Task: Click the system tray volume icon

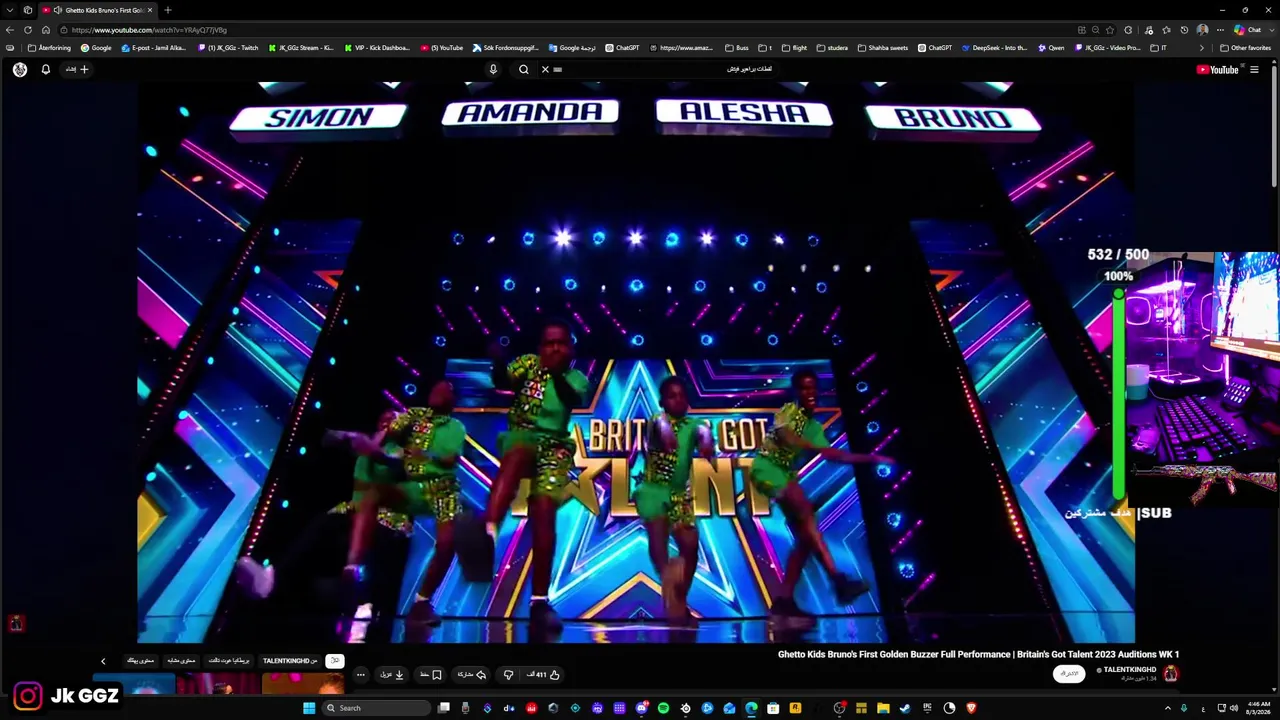Action: click(x=1233, y=708)
